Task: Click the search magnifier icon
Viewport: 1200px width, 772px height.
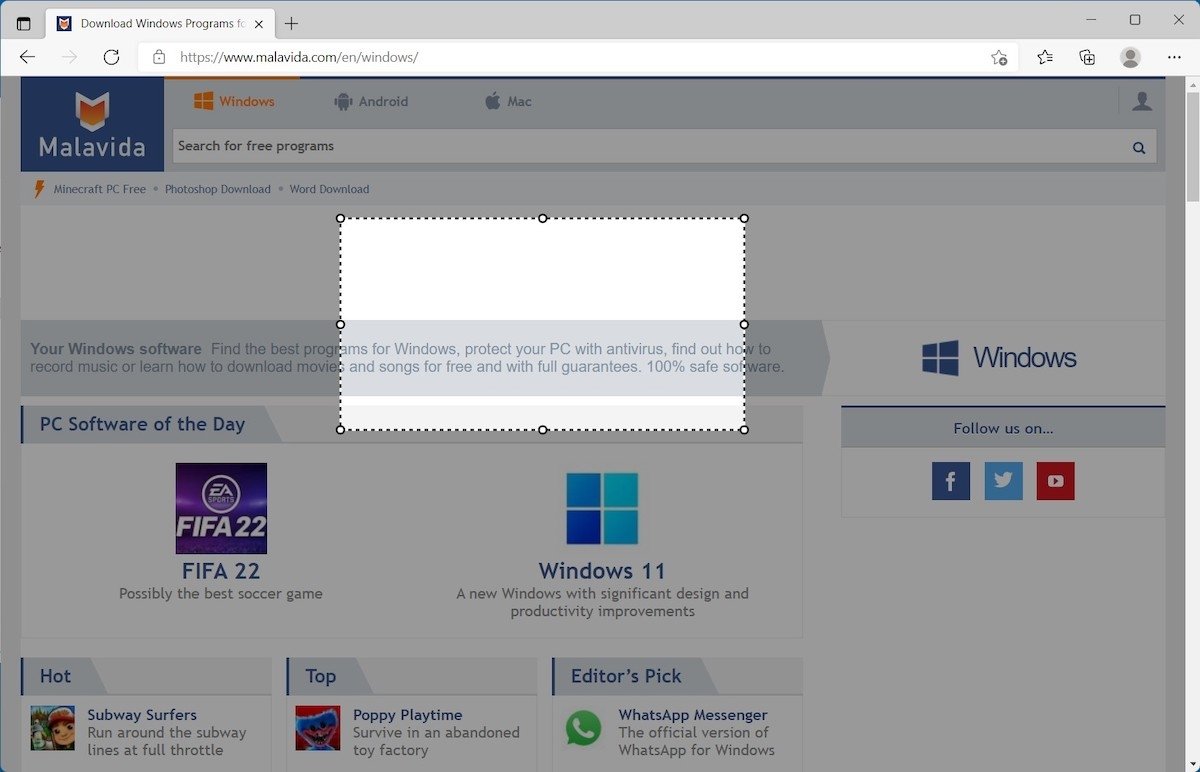Action: (x=1138, y=147)
